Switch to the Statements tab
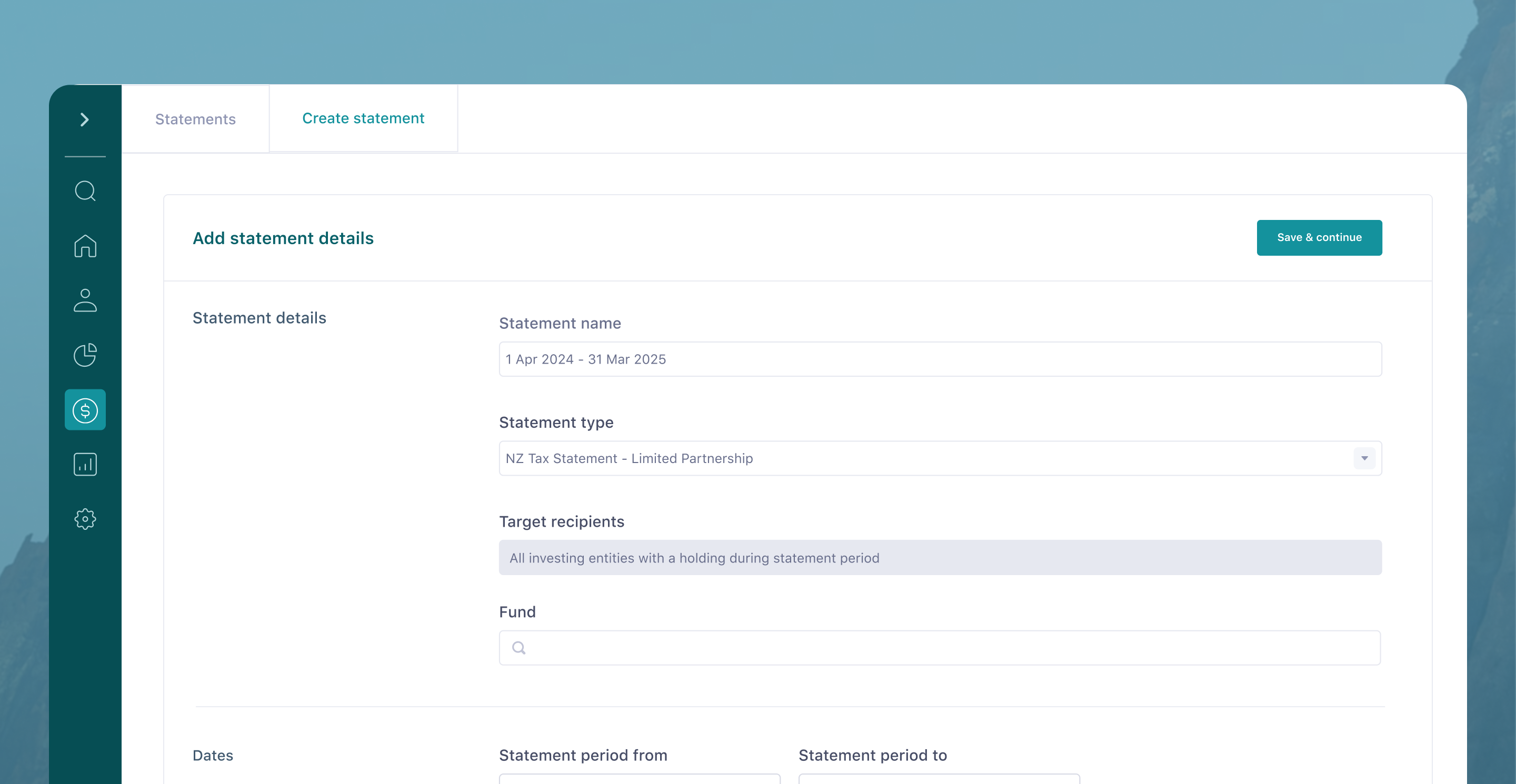This screenshot has width=1516, height=784. coord(195,119)
